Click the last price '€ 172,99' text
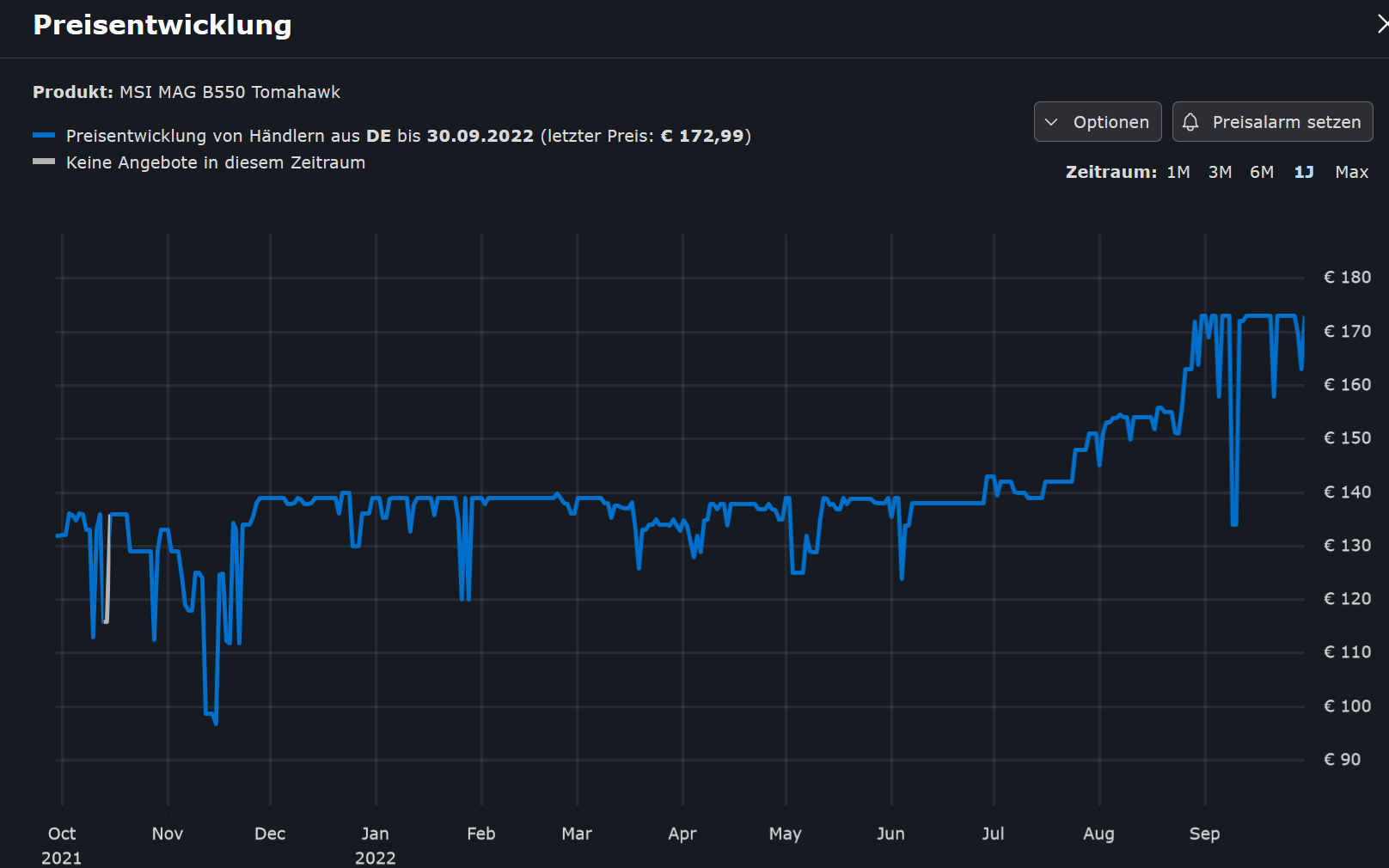 pos(702,136)
